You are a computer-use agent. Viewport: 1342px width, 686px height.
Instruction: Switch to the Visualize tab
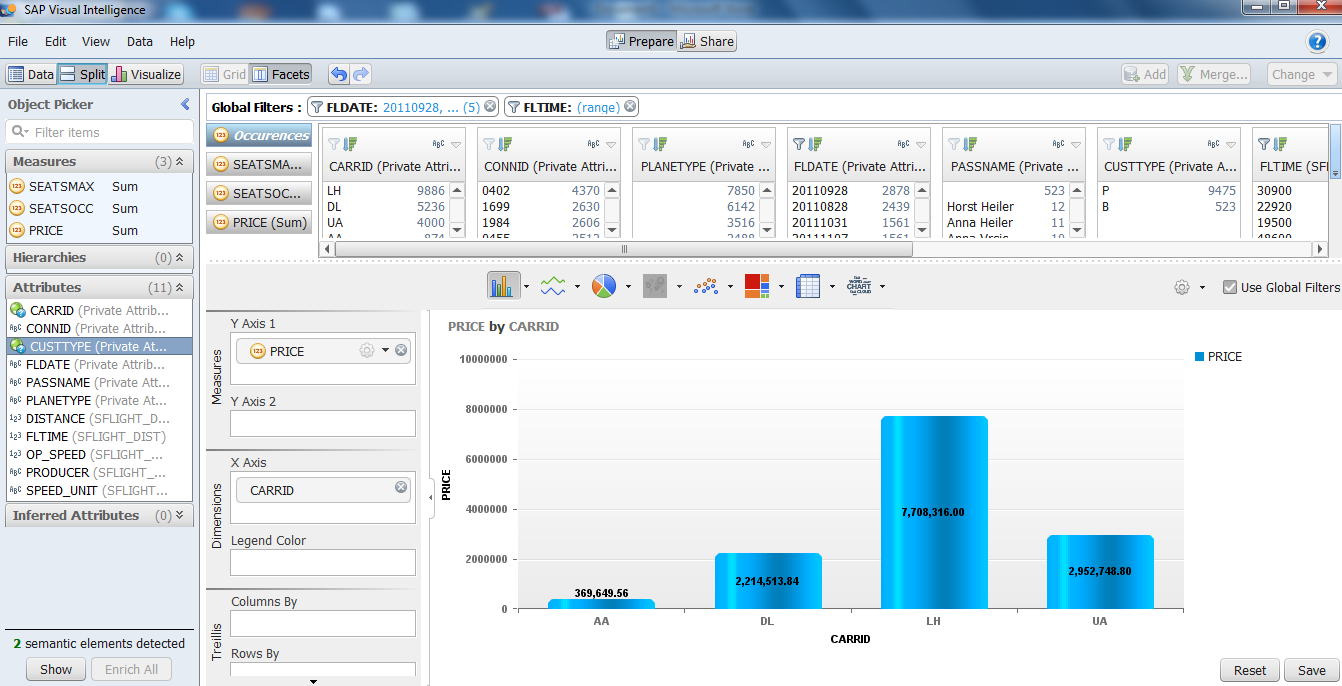coord(146,73)
